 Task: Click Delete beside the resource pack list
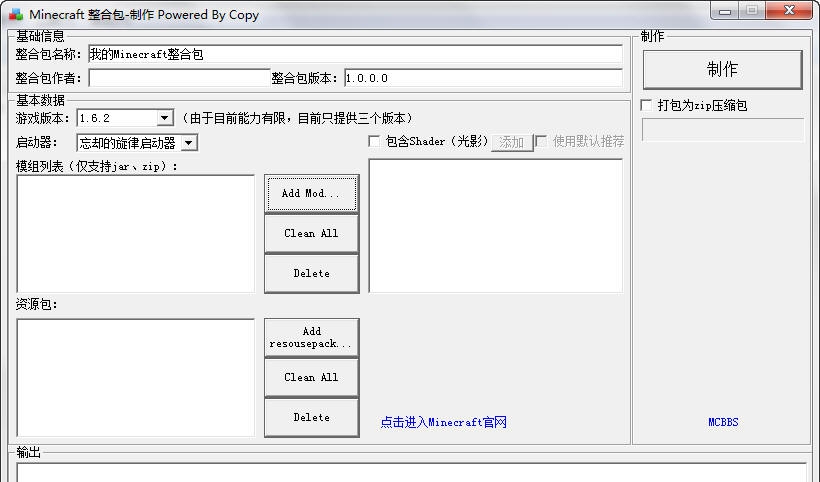(312, 417)
